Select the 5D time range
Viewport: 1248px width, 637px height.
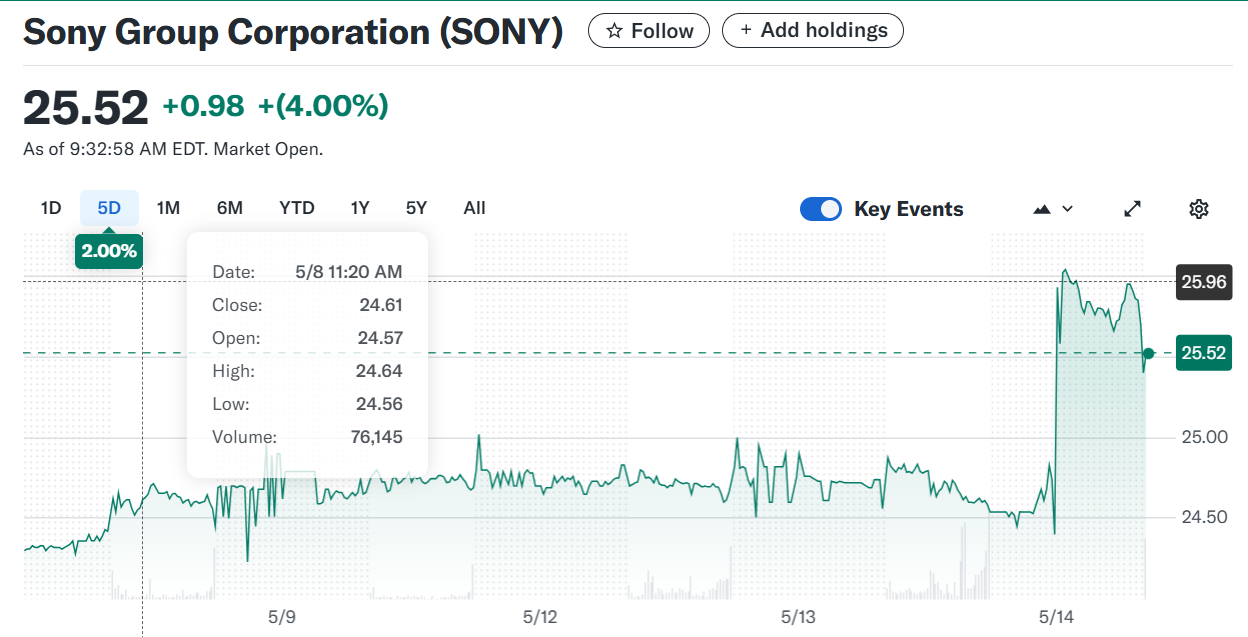point(109,208)
